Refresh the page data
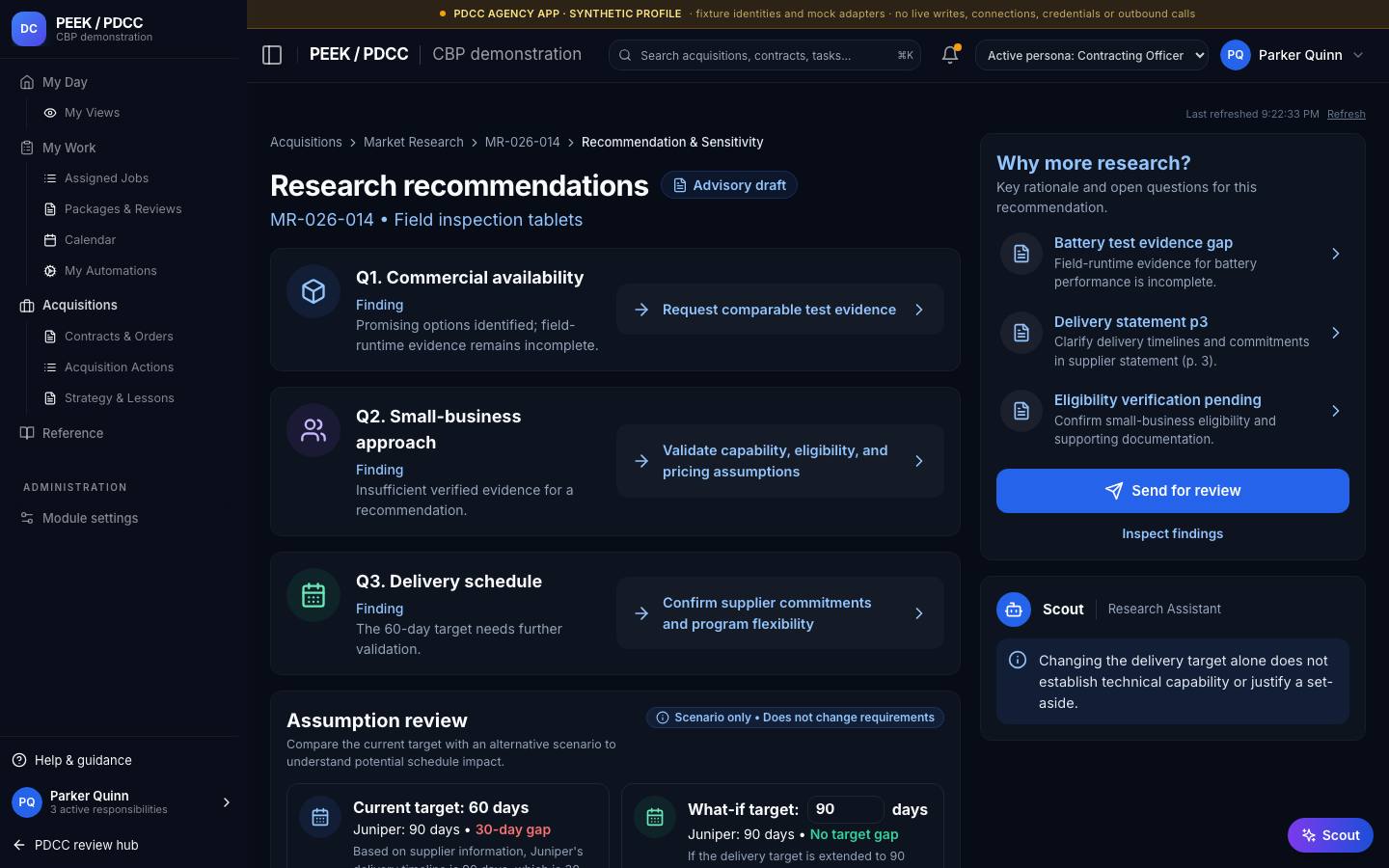 pos(1347,114)
